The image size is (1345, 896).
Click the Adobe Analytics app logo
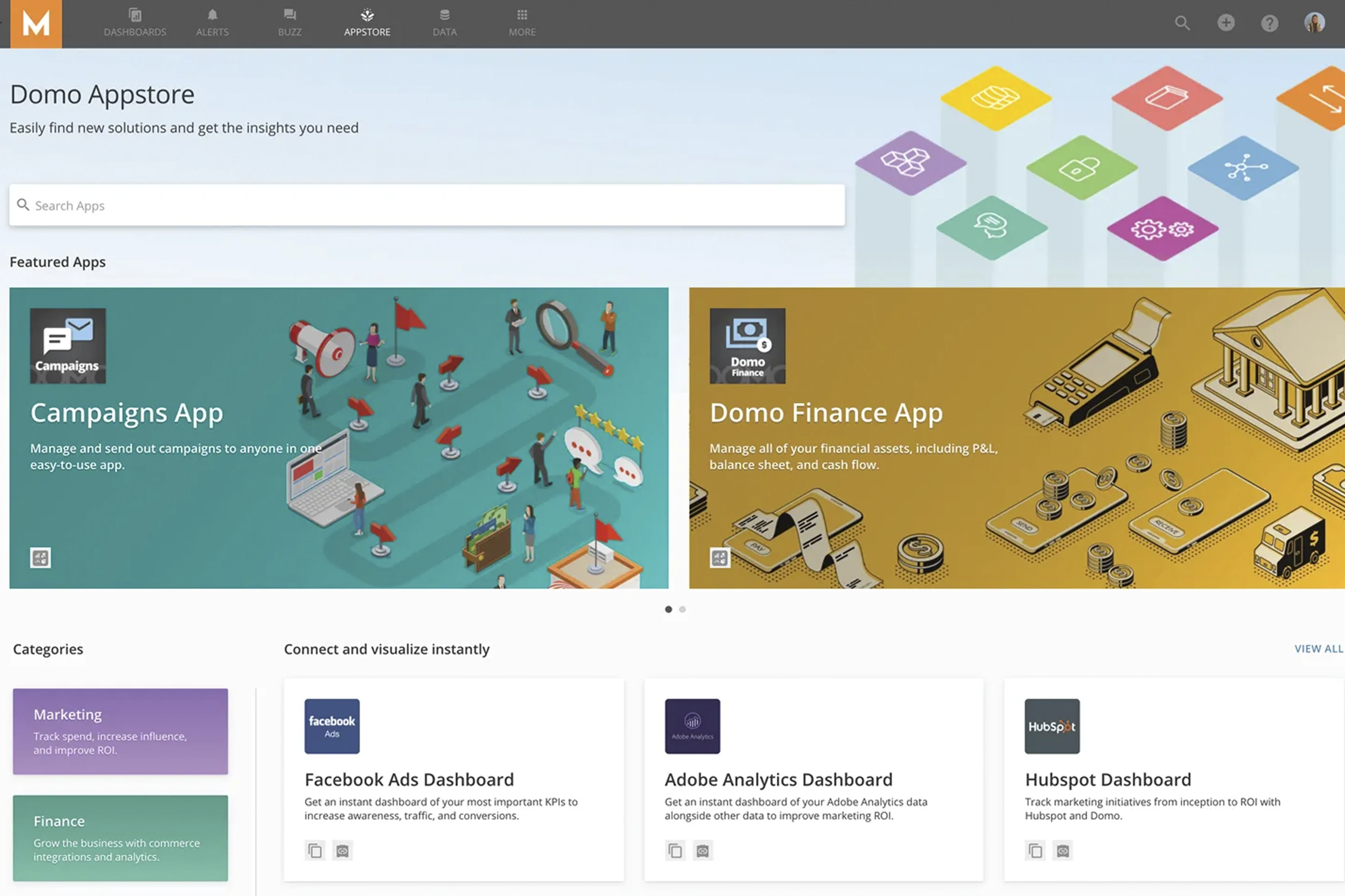[x=692, y=726]
